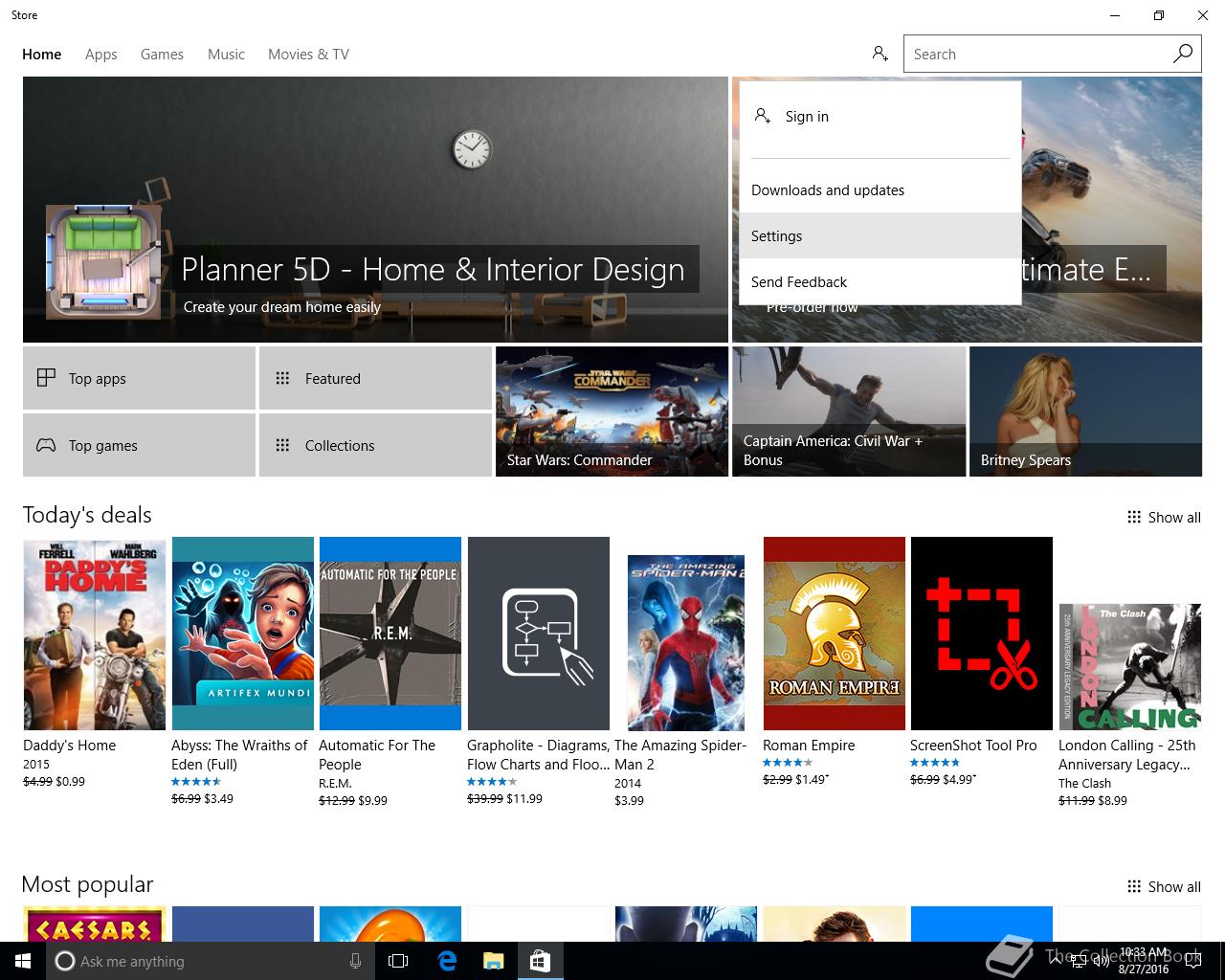The image size is (1225, 980).
Task: Click the ScreenShot Tool Pro title text
Action: (x=973, y=745)
